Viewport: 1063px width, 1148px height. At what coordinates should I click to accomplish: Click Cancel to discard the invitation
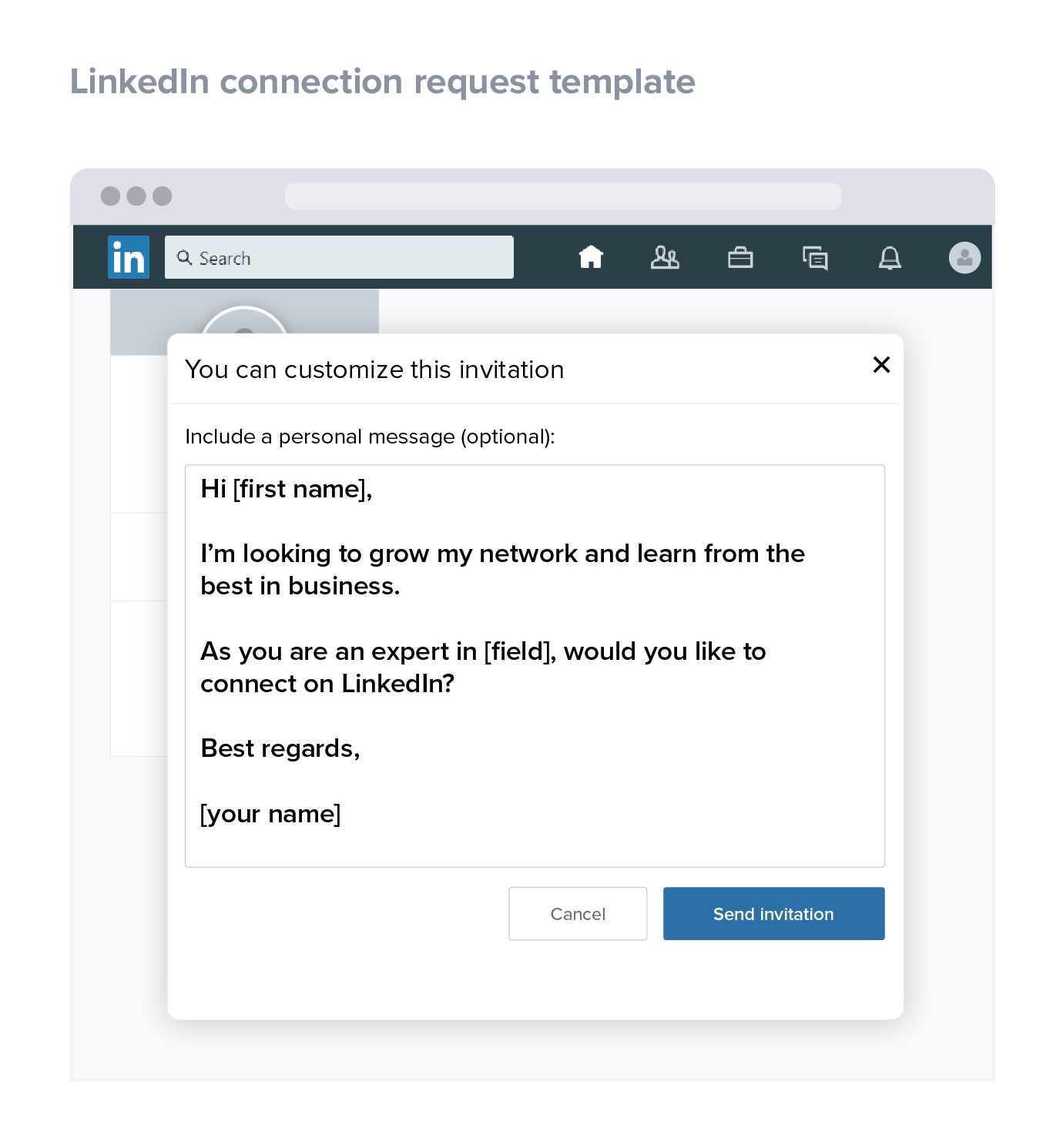click(578, 914)
